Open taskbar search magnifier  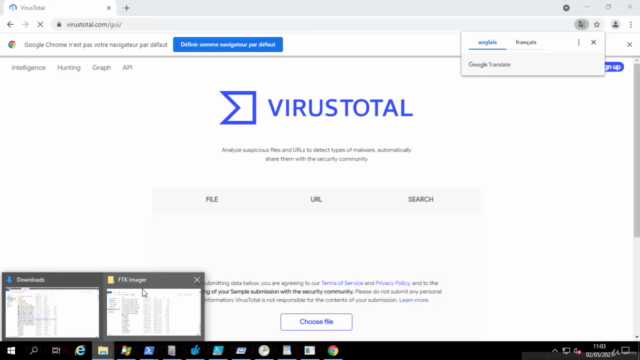[x=34, y=351]
